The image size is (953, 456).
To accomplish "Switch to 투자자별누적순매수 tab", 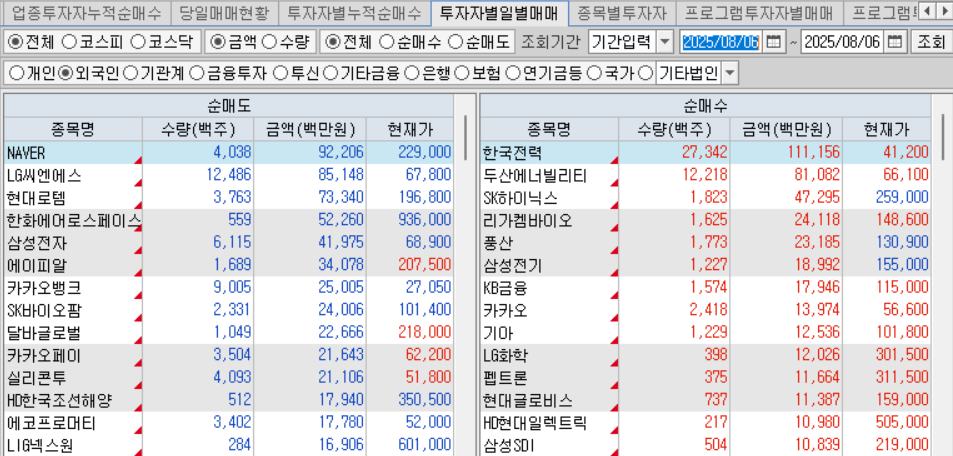I will pyautogui.click(x=354, y=12).
